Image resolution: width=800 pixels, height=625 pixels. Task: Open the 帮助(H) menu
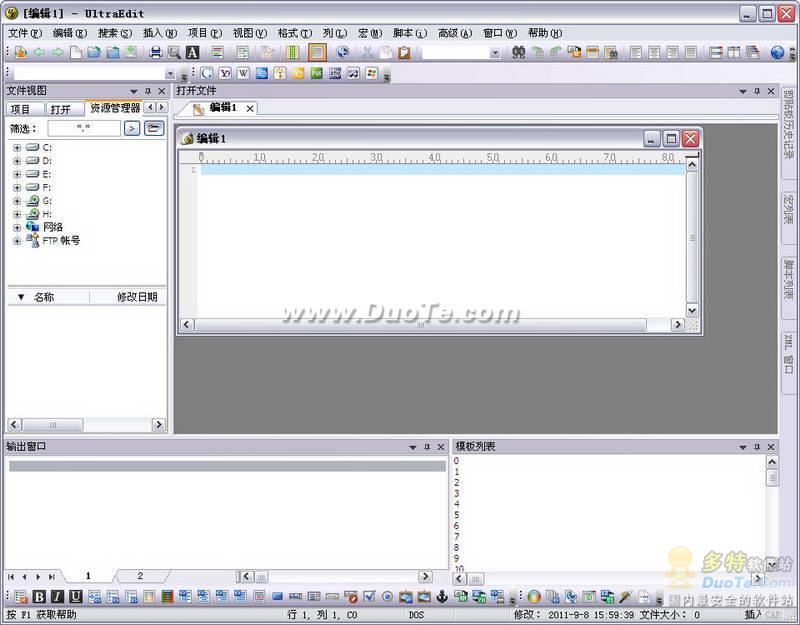pos(544,33)
